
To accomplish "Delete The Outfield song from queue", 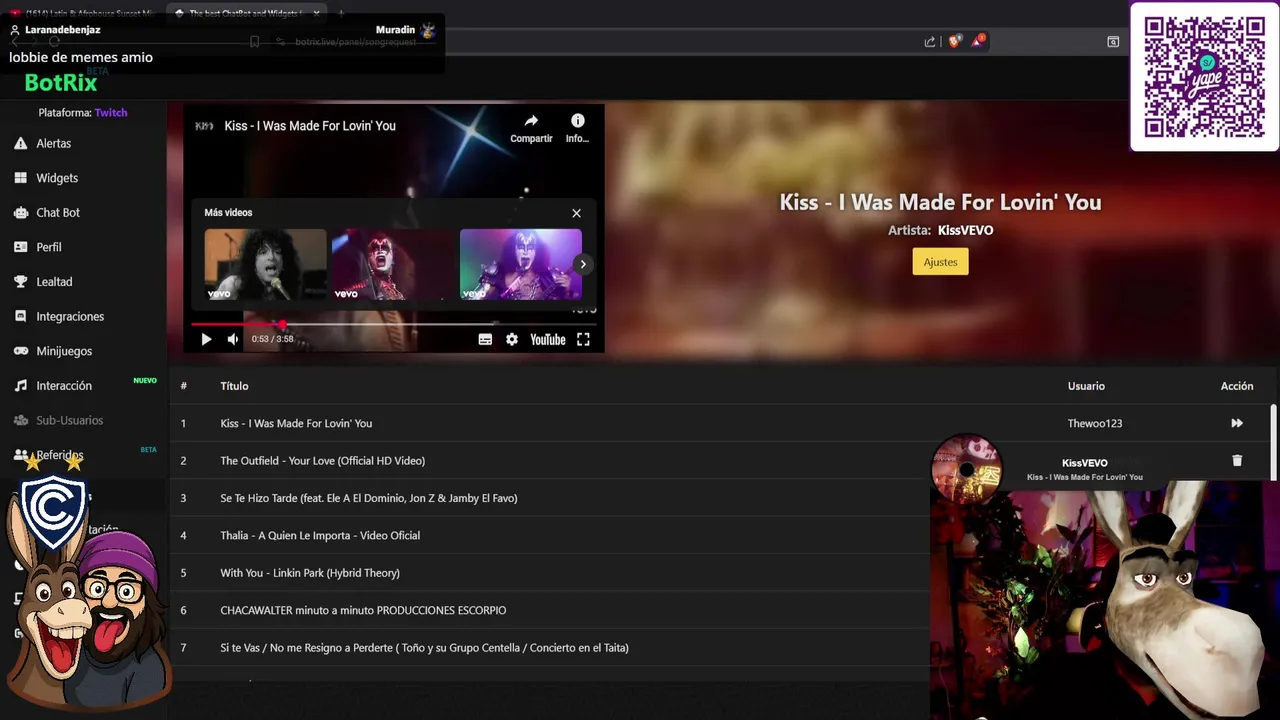I will pos(1237,461).
